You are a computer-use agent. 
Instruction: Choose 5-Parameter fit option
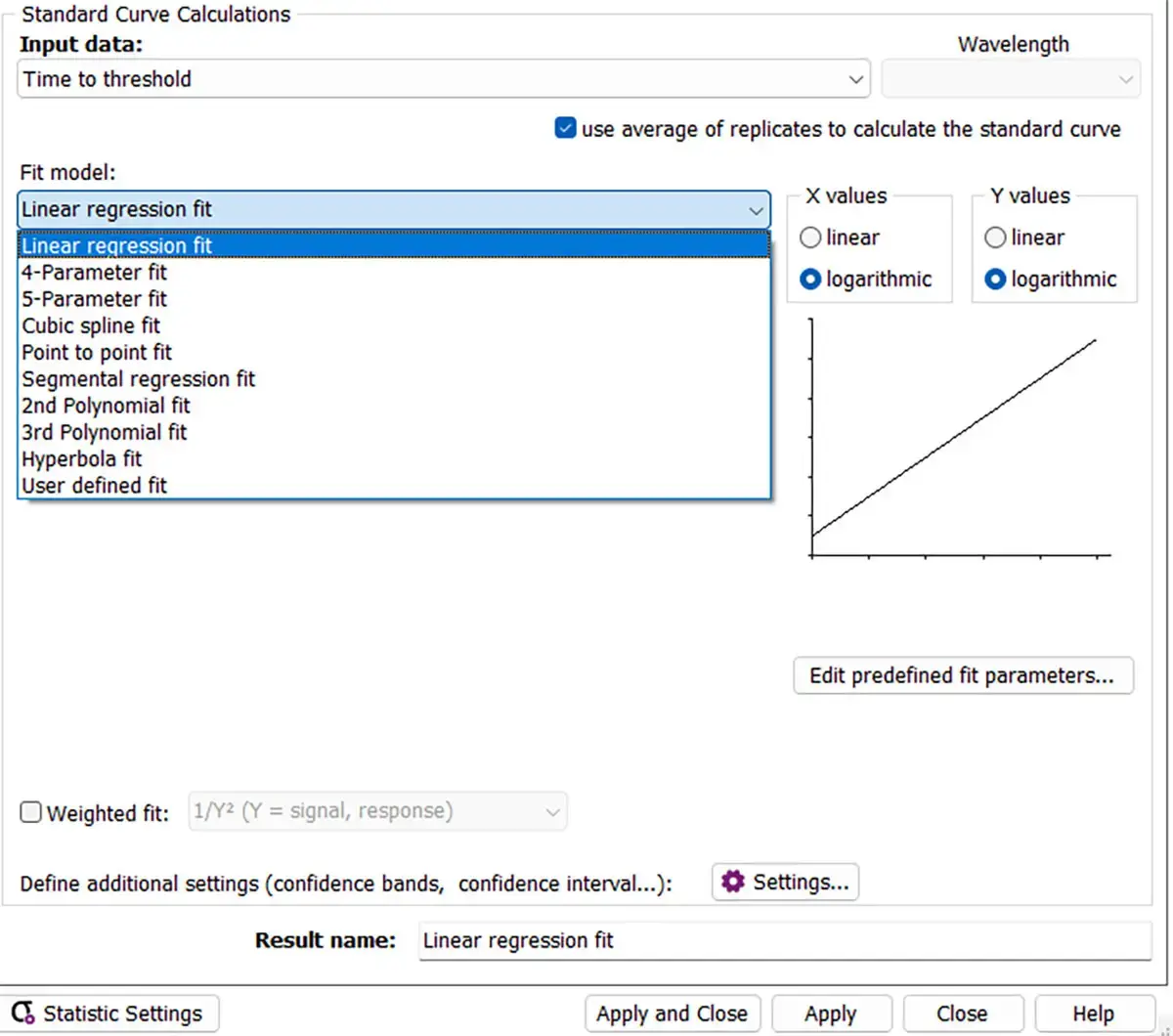[x=394, y=298]
